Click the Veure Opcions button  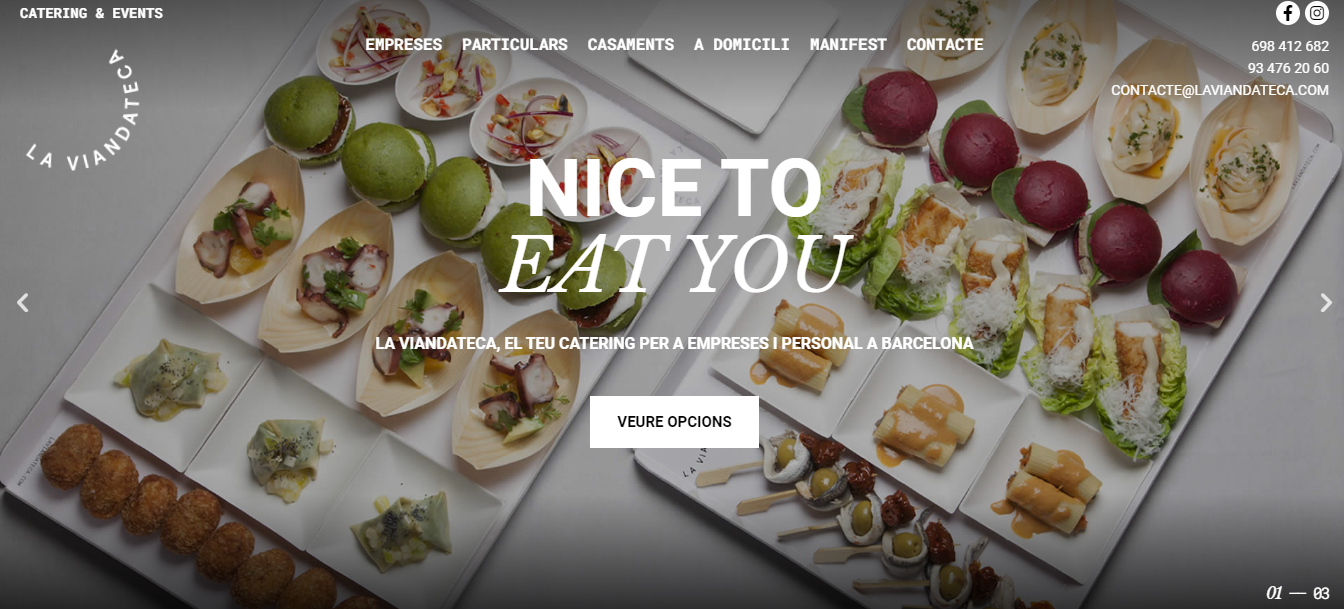click(x=674, y=422)
